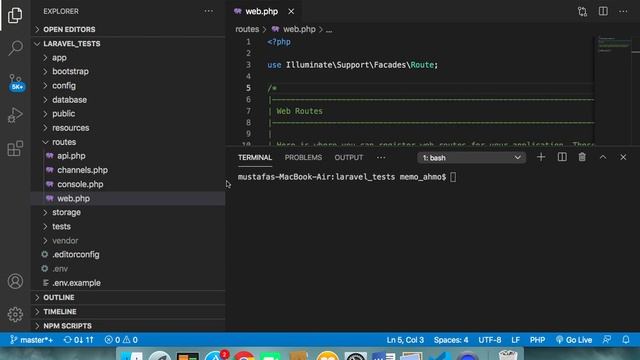
Task: Switch to the TERMINAL panel tab
Action: 255,158
